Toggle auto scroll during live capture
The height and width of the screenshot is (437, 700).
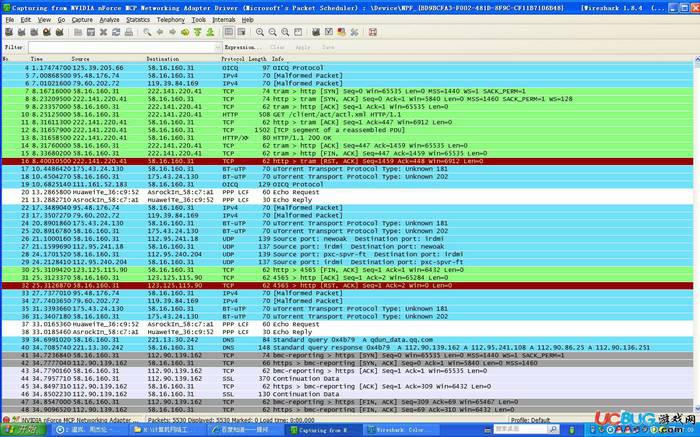[242, 32]
